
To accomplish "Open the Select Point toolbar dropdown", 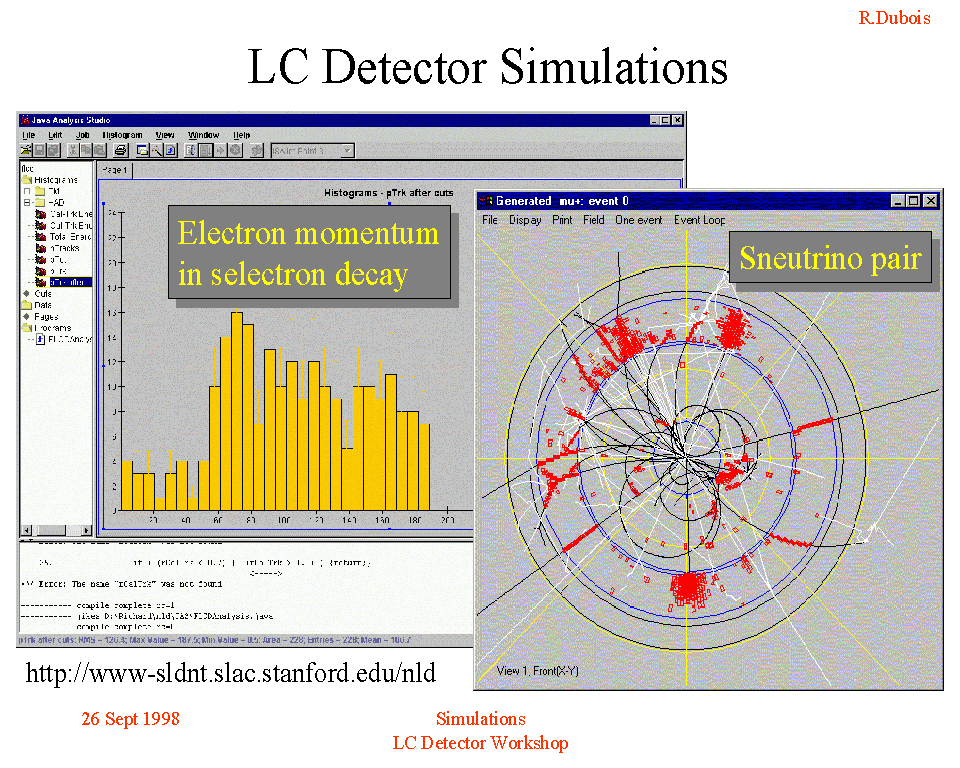I will [x=347, y=150].
